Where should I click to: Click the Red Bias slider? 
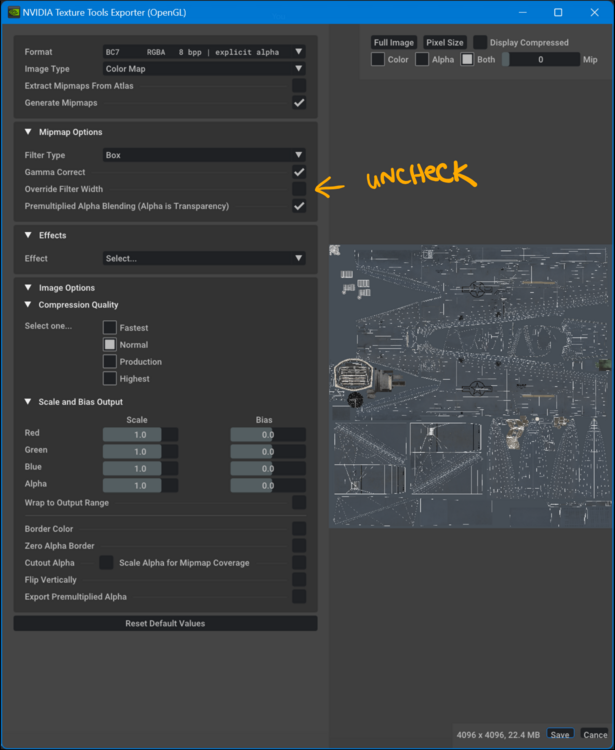coord(268,434)
